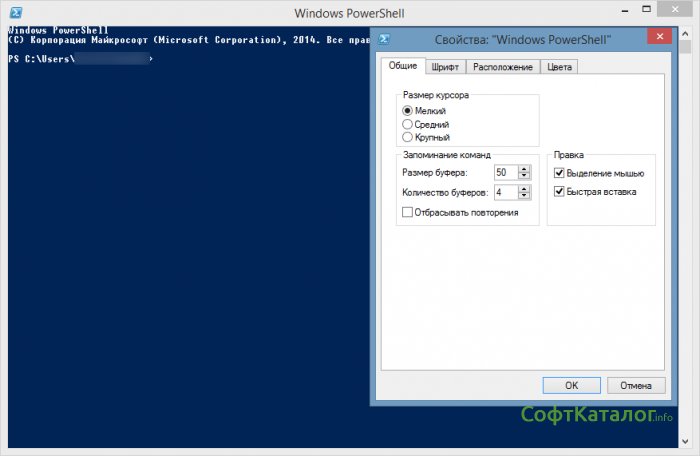Decrease Количество буферов with the down arrow
This screenshot has width=700, height=456.
525,195
